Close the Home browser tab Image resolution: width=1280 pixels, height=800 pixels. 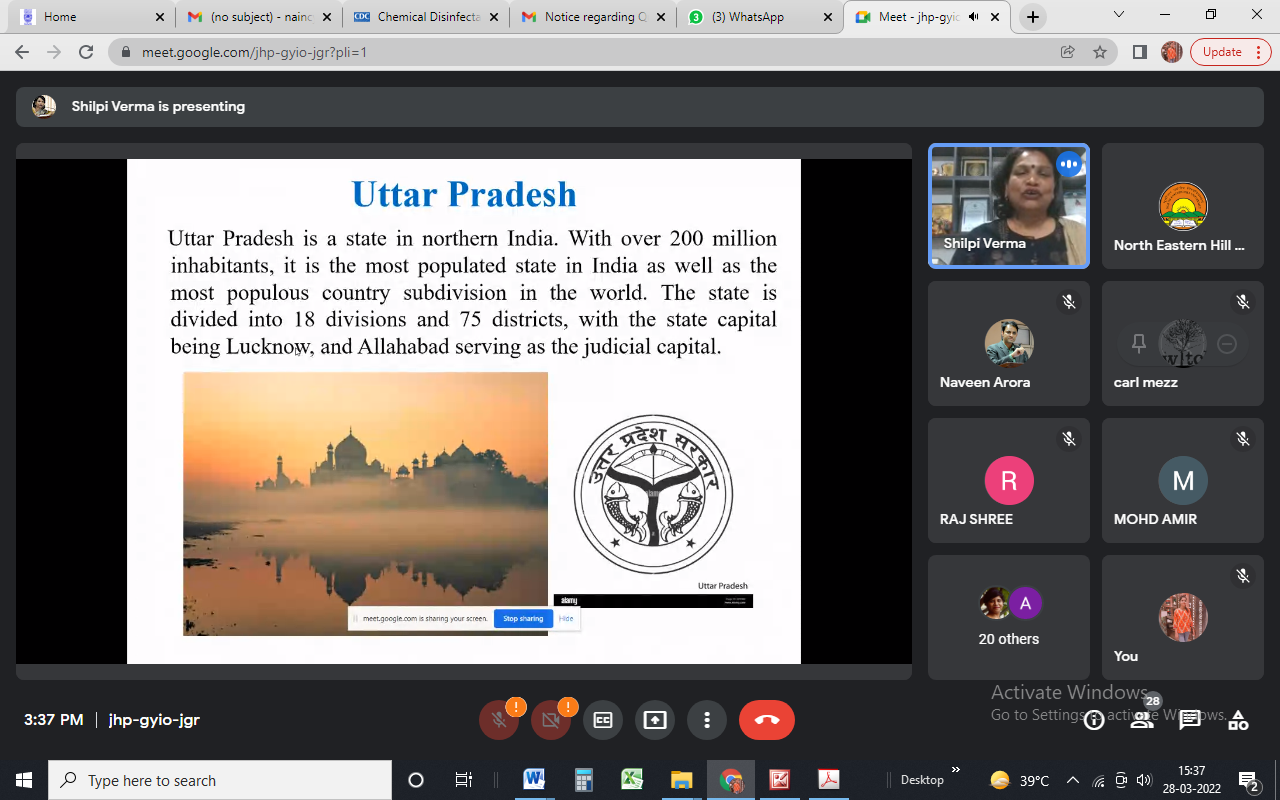click(x=159, y=17)
